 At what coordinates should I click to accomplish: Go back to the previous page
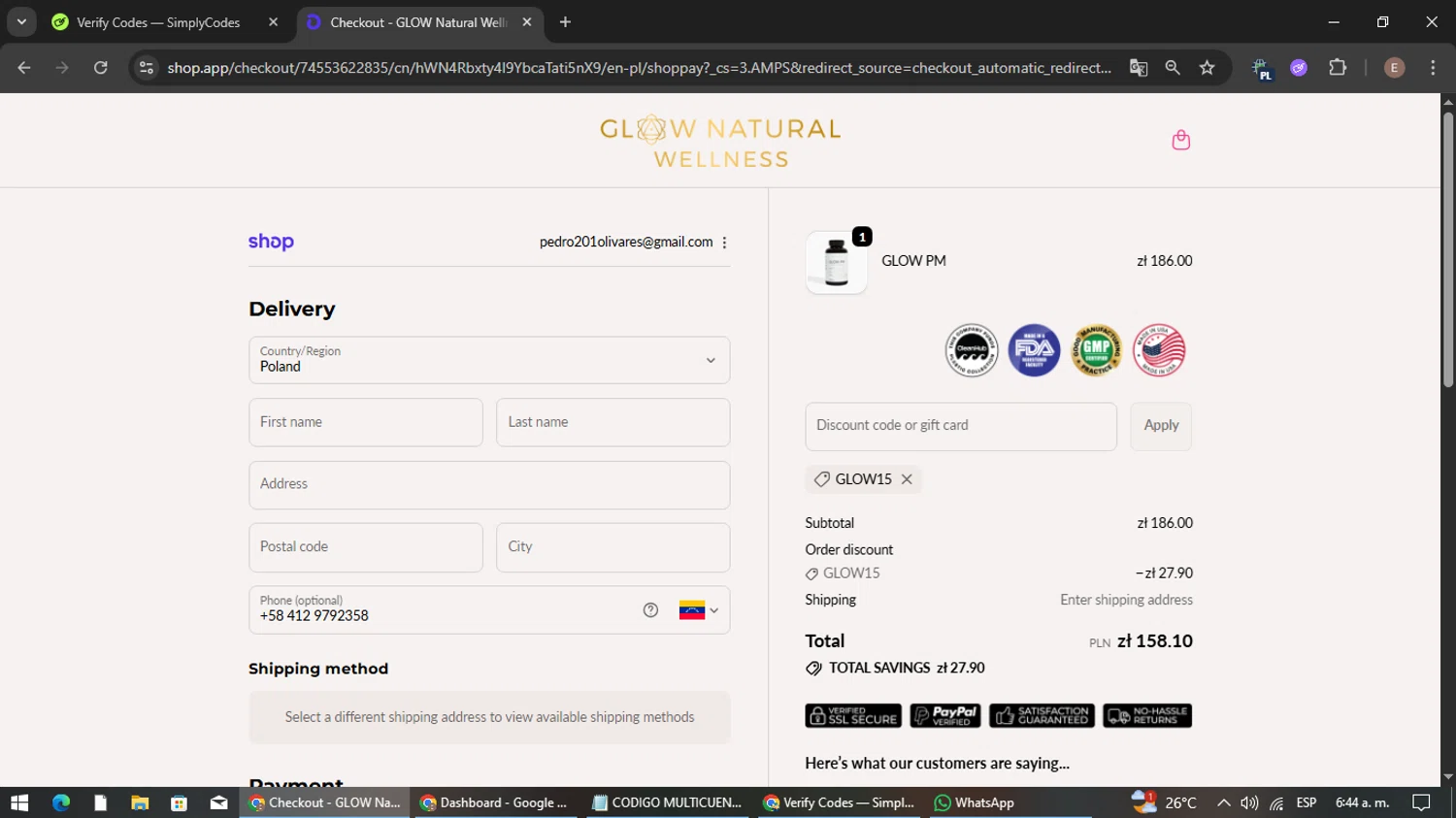[24, 68]
